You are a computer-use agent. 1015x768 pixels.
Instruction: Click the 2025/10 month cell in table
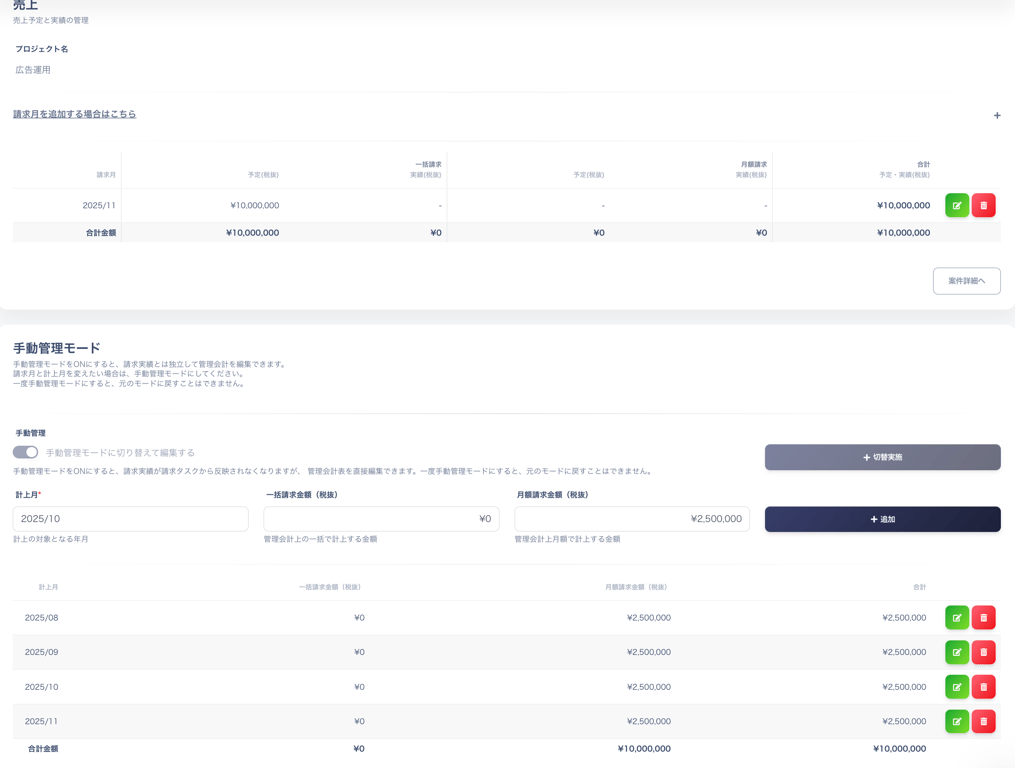[x=41, y=687]
